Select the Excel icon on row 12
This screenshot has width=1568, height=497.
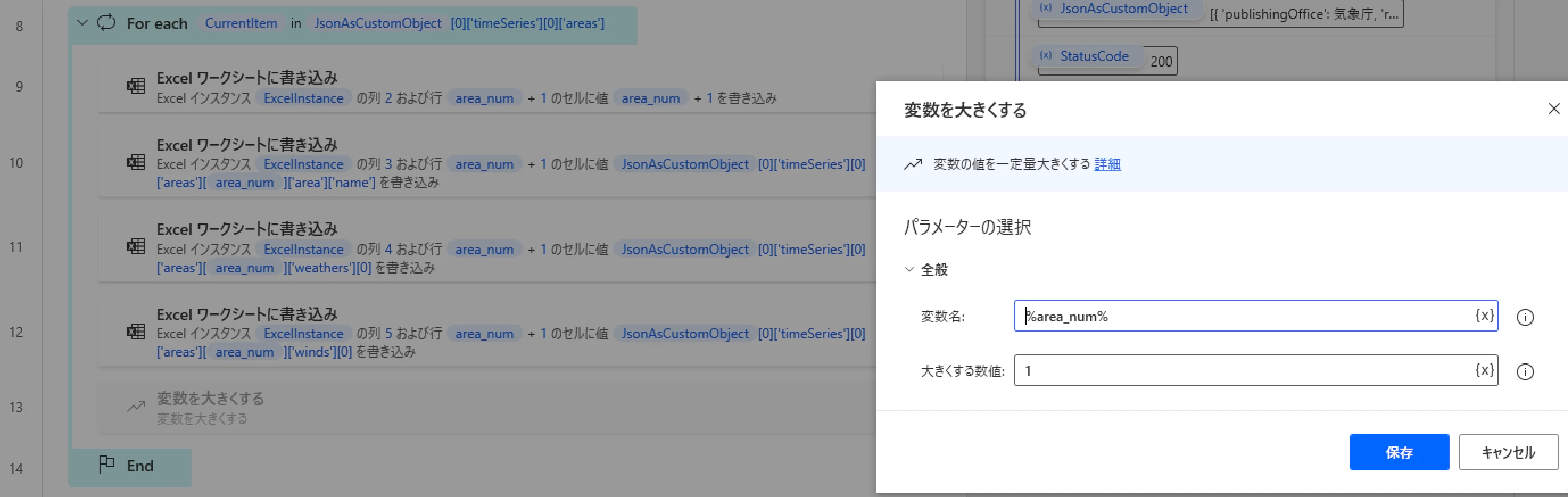coord(136,332)
